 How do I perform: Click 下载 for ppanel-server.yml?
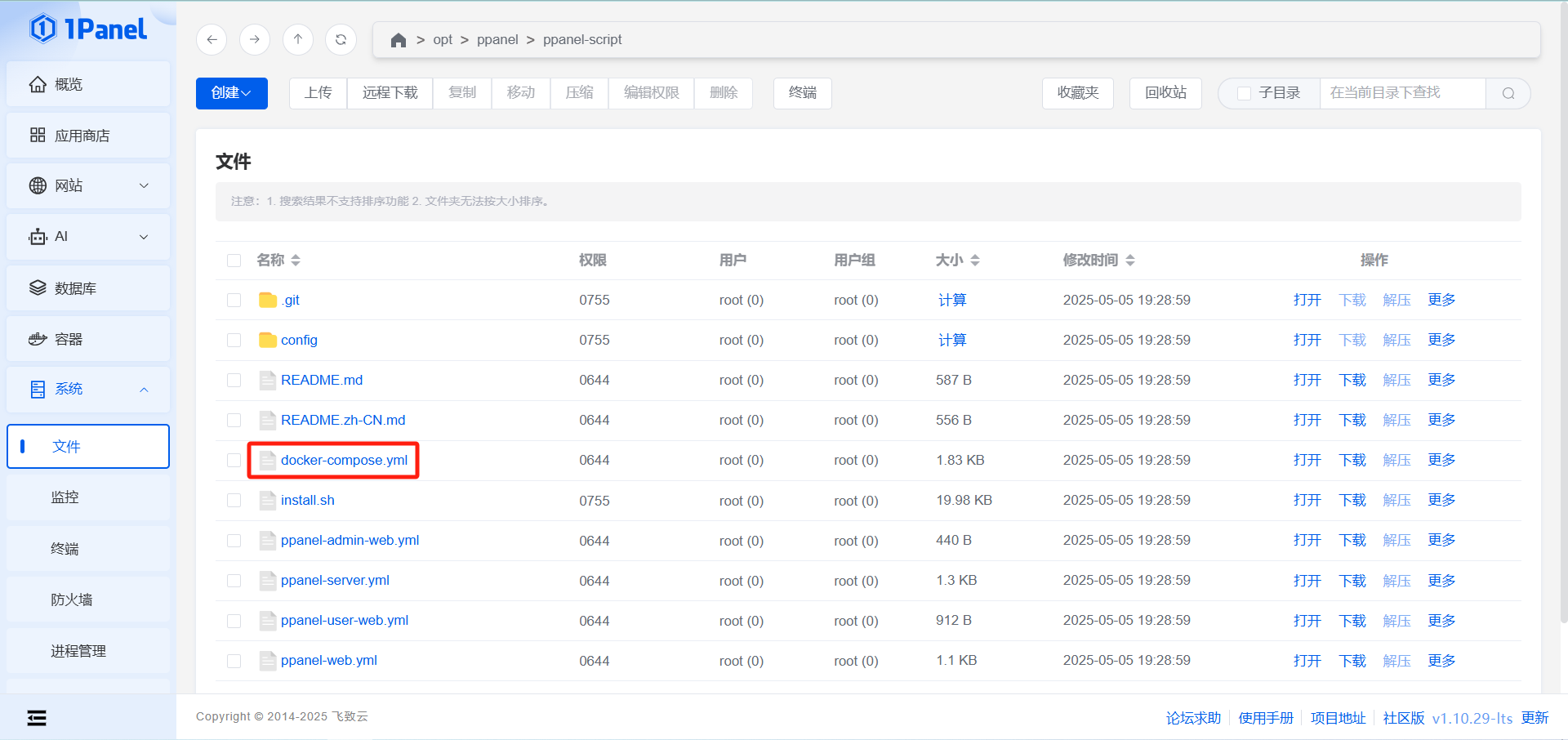(x=1352, y=580)
